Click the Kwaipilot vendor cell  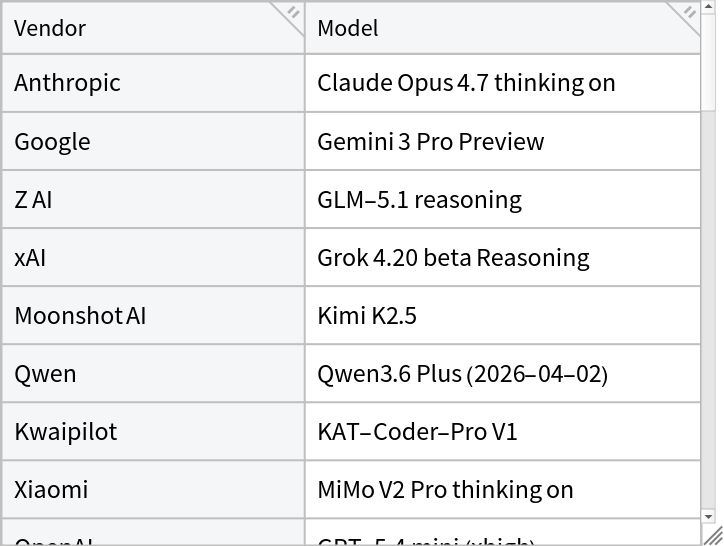(153, 431)
